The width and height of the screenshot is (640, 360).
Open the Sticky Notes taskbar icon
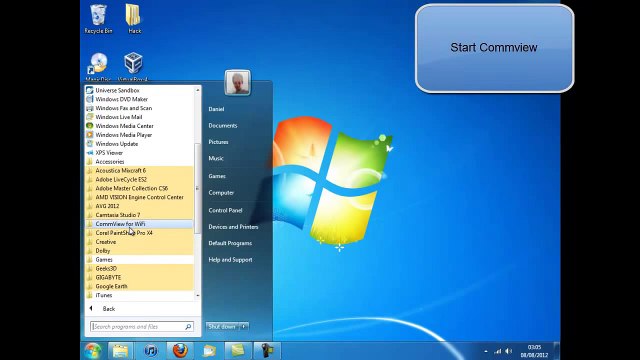[x=238, y=351]
